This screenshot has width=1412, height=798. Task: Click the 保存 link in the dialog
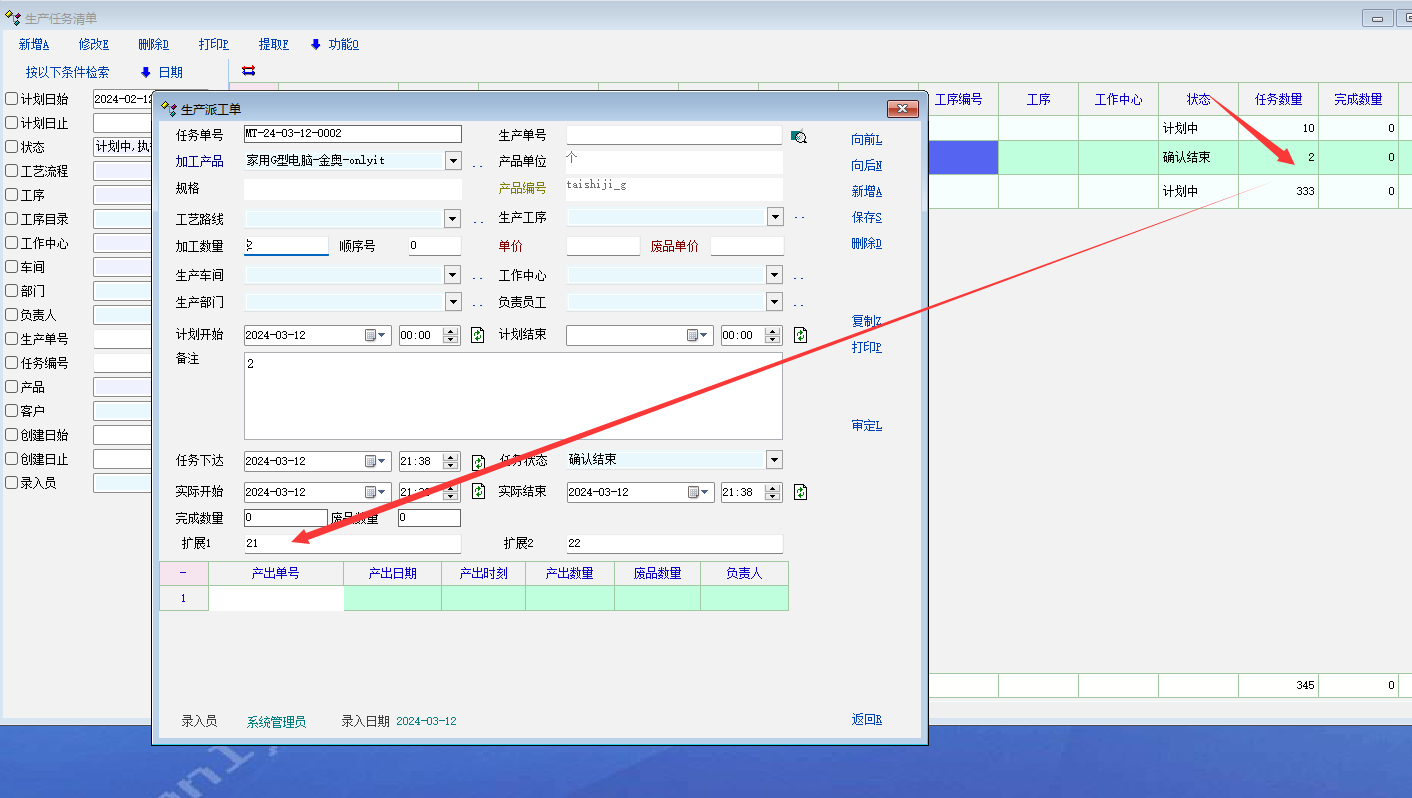click(x=866, y=217)
